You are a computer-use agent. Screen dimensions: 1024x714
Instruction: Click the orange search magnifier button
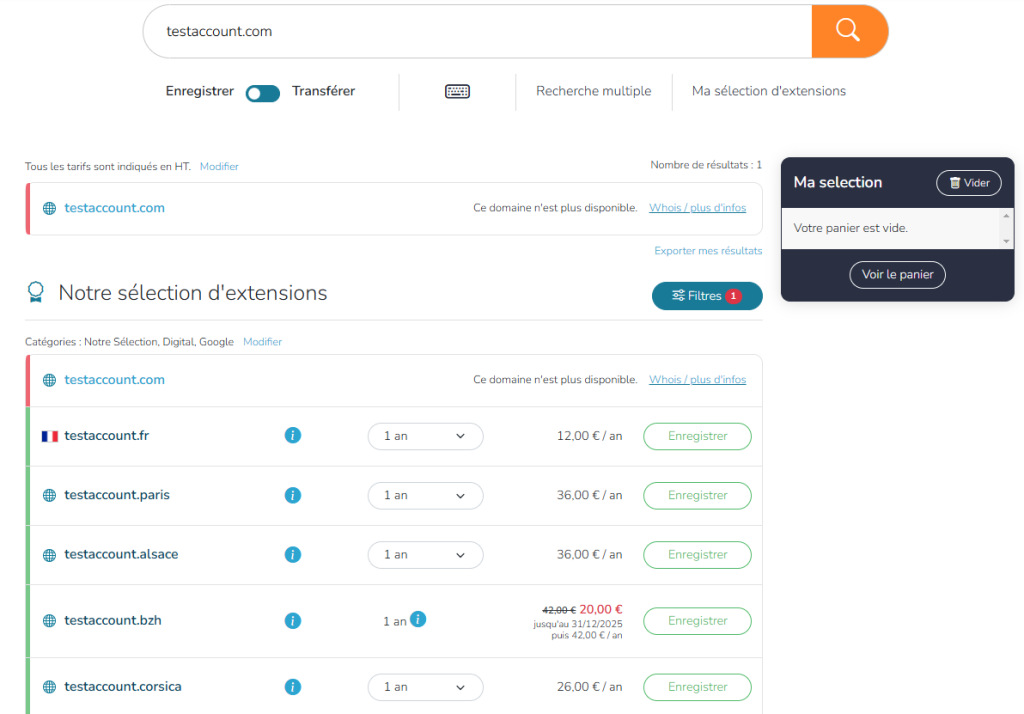pos(848,31)
